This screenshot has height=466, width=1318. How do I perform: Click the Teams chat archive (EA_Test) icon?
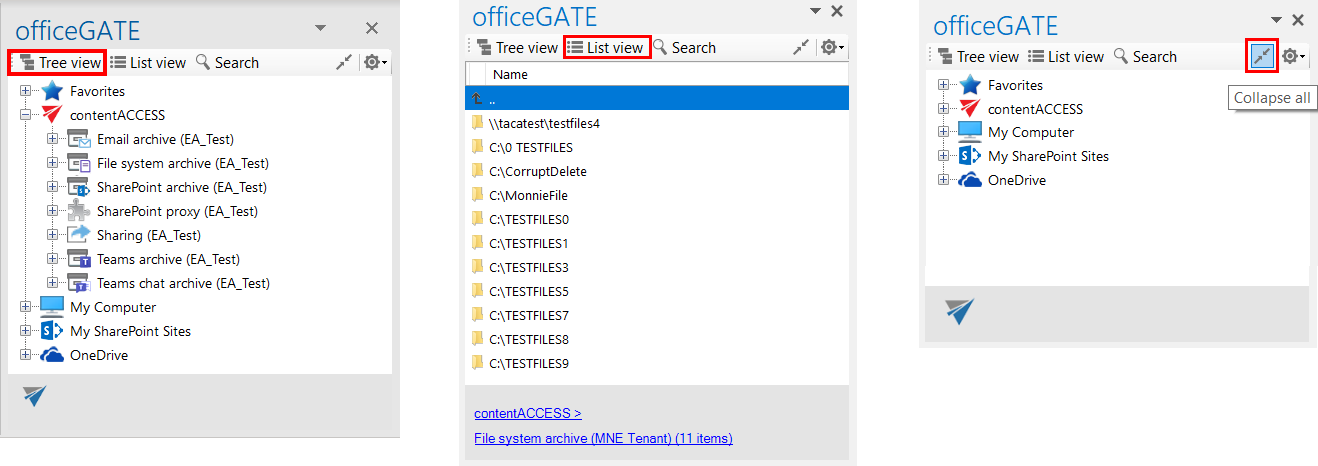(79, 283)
